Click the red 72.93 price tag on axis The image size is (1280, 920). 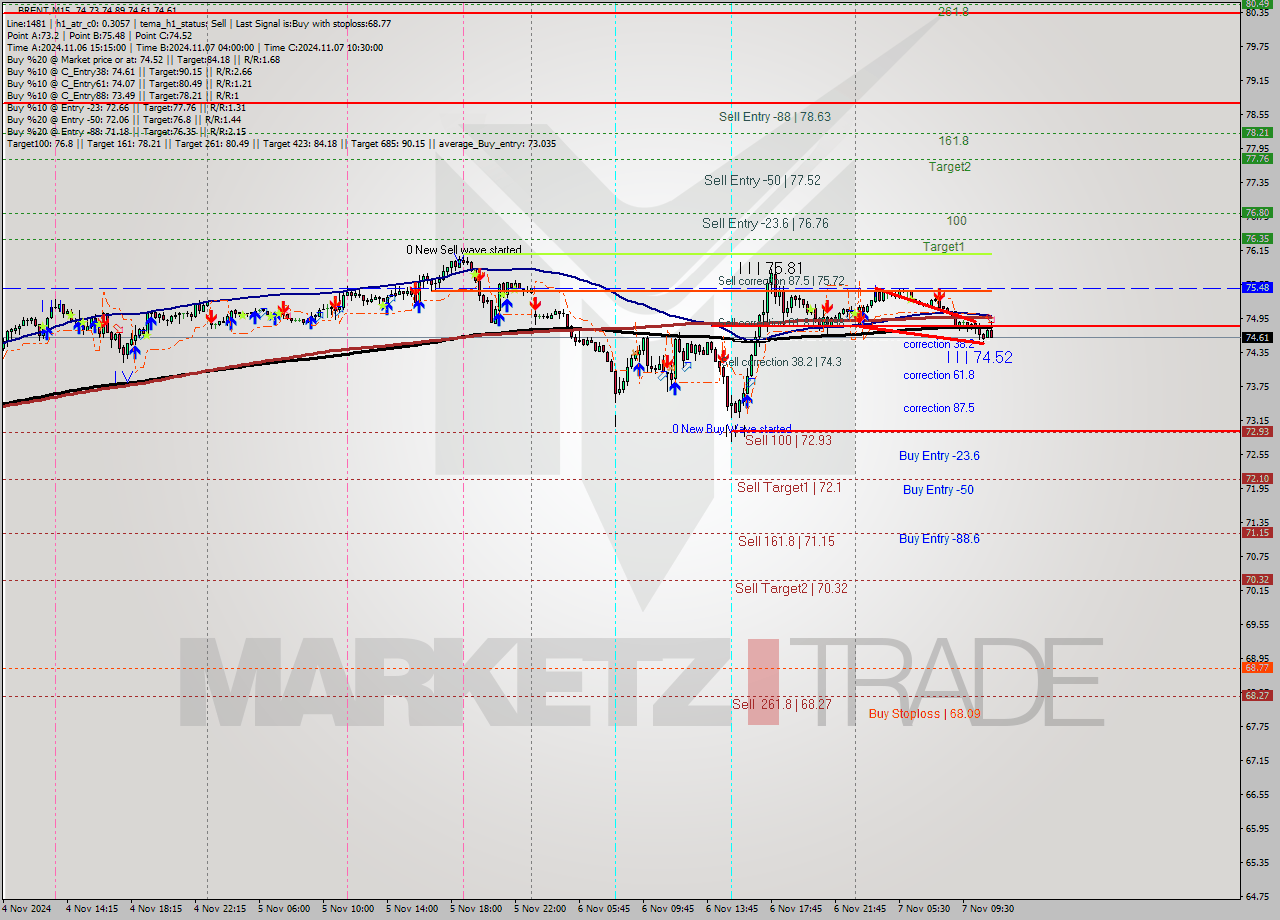1257,431
